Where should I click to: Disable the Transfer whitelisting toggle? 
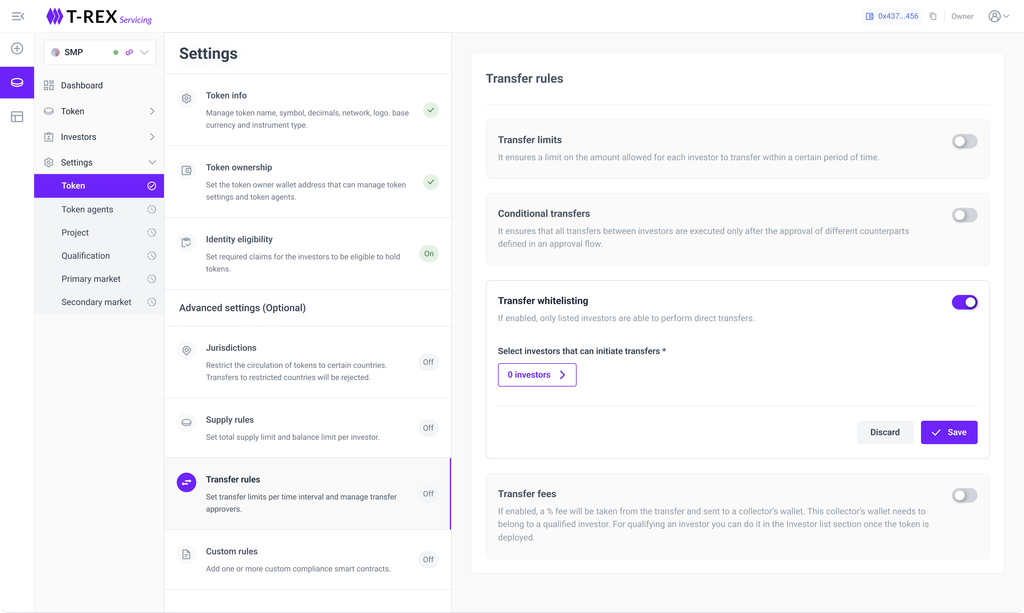tap(964, 302)
